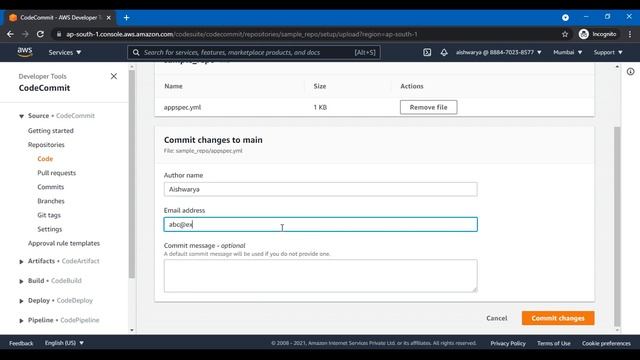640x360 pixels.
Task: Open the Services dropdown menu
Action: pos(65,52)
